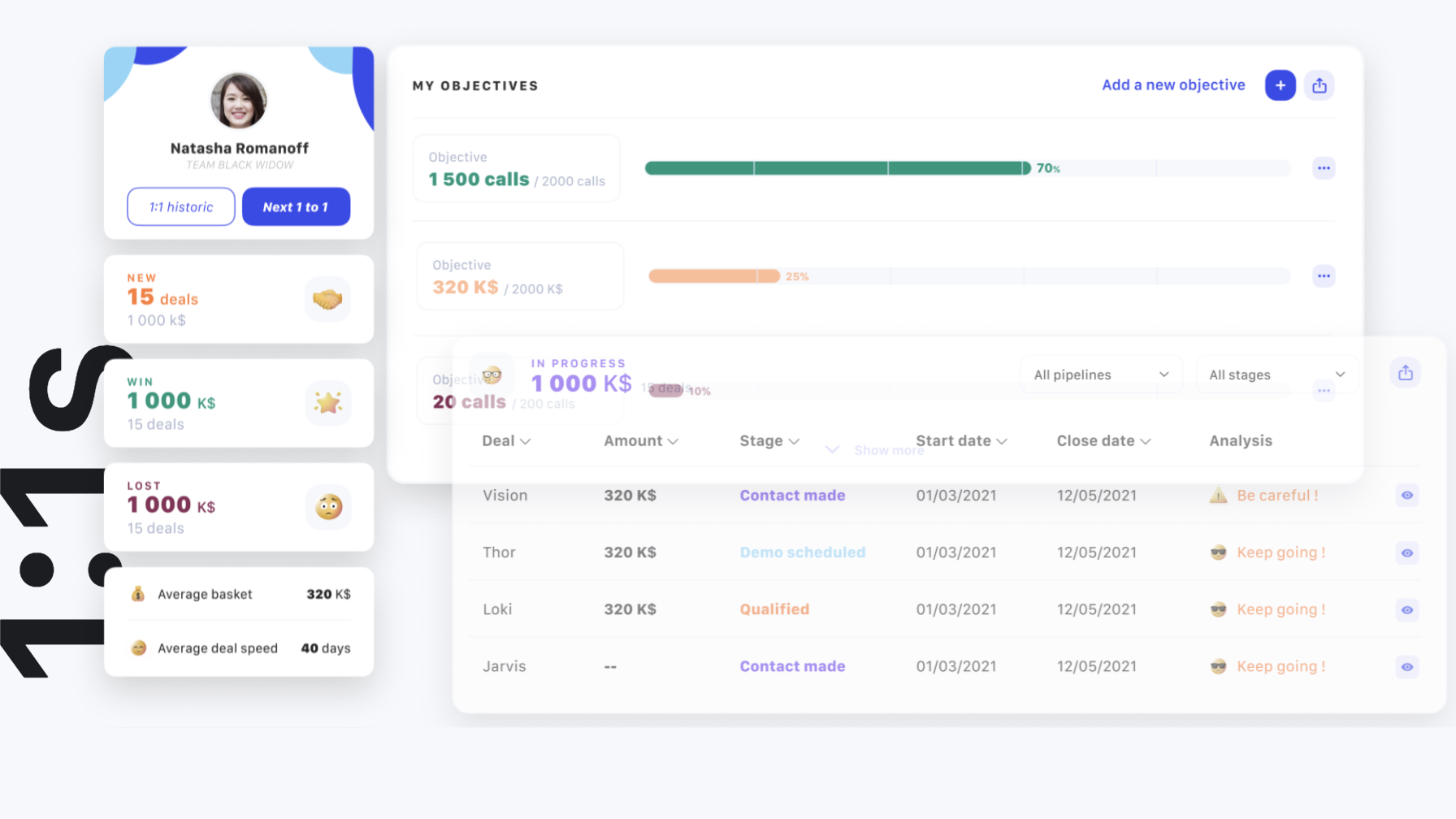Open the All pipelines dropdown
This screenshot has width=1456, height=819.
click(x=1101, y=375)
